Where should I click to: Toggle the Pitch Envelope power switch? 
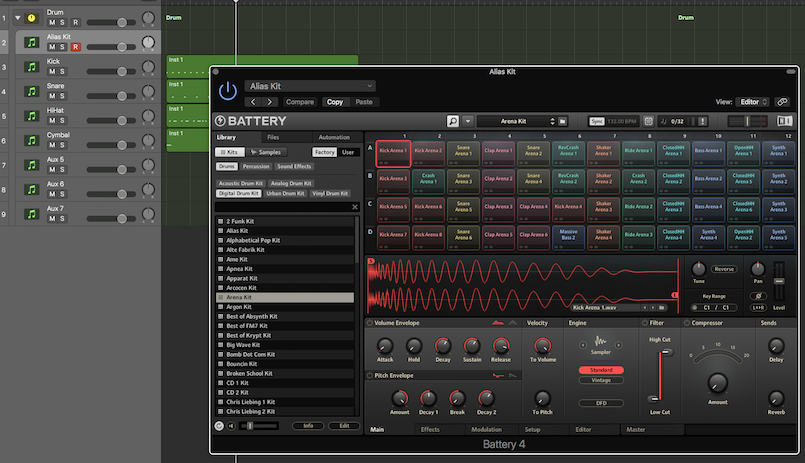[369, 375]
